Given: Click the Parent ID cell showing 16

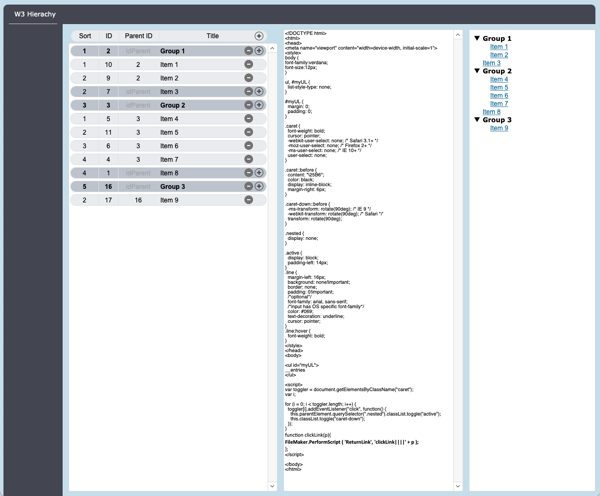Looking at the screenshot, I should pos(138,200).
